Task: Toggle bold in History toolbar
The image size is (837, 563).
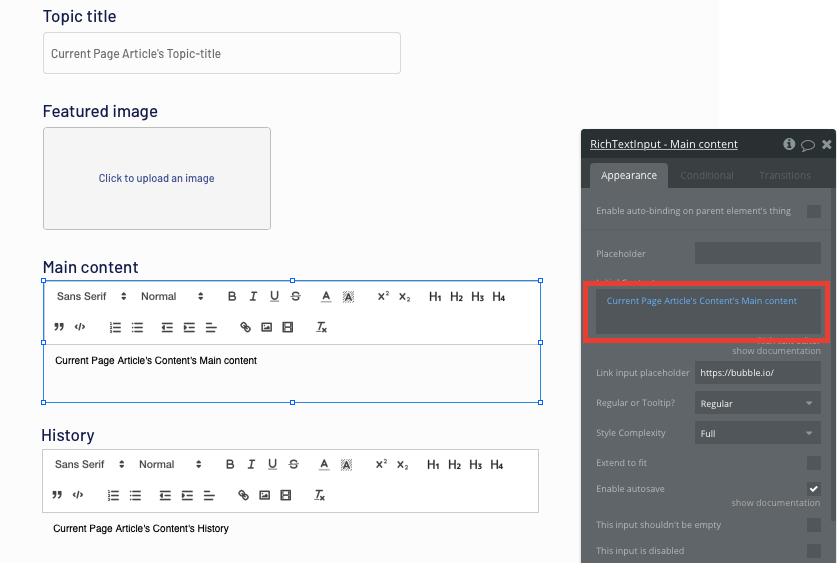Action: click(230, 464)
